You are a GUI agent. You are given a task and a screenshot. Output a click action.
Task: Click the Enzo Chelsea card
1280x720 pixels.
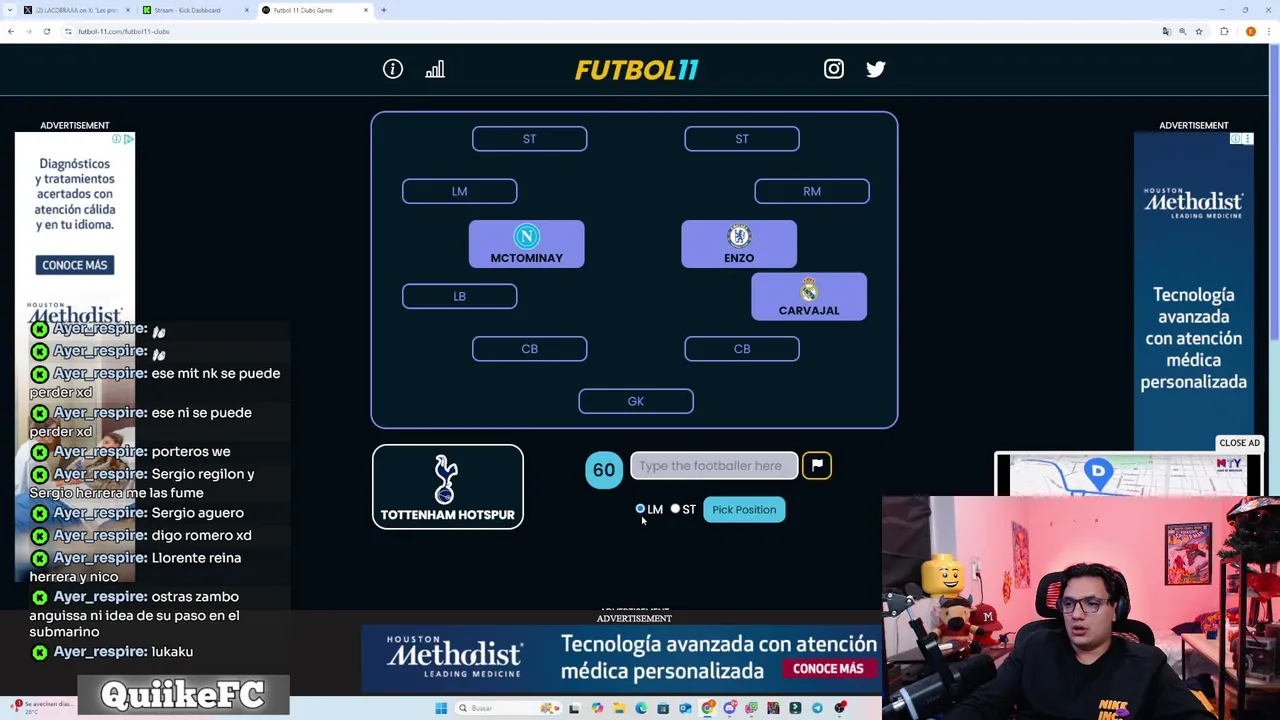[739, 244]
